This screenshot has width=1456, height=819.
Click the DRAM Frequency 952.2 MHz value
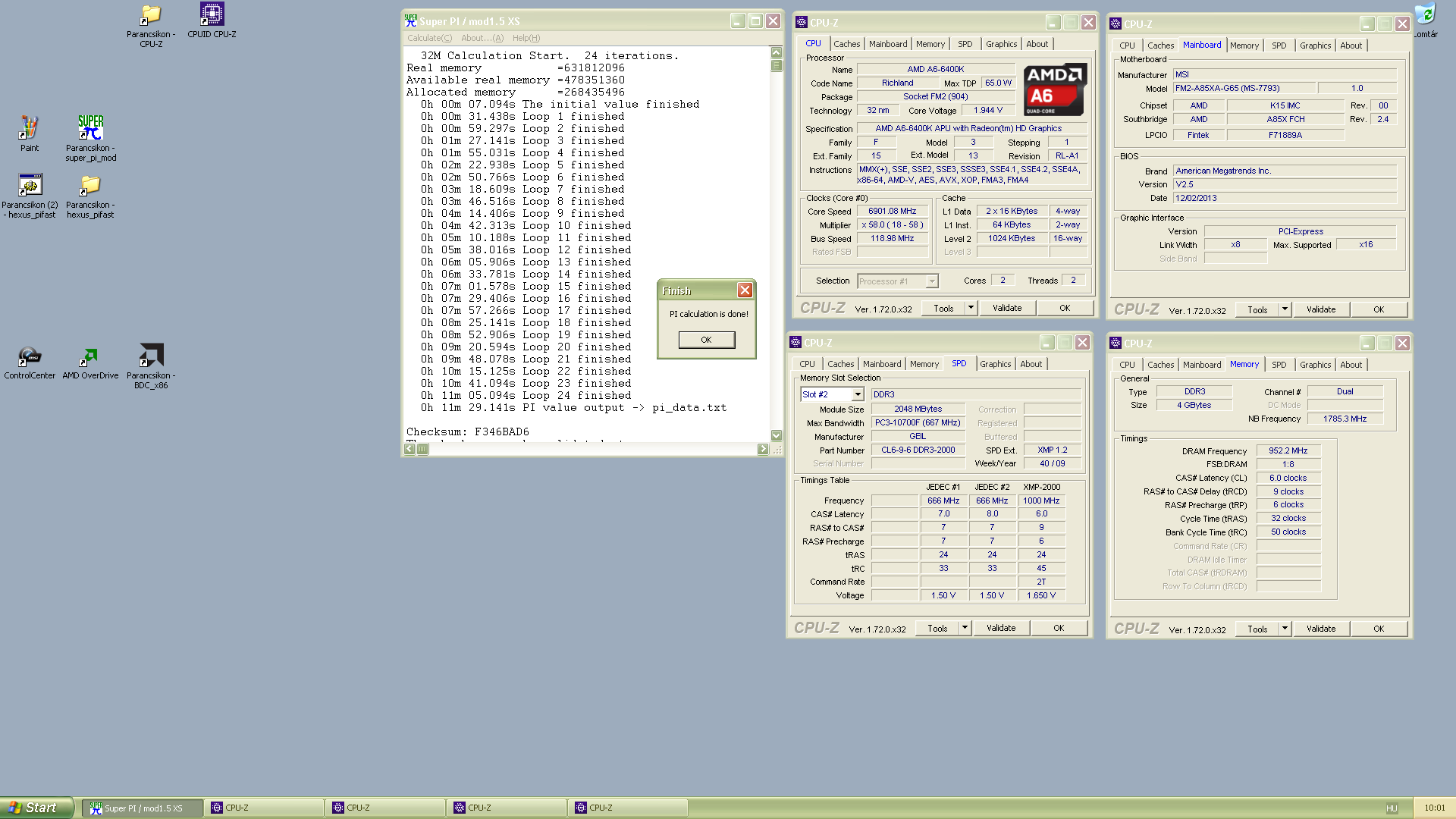[x=1288, y=450]
